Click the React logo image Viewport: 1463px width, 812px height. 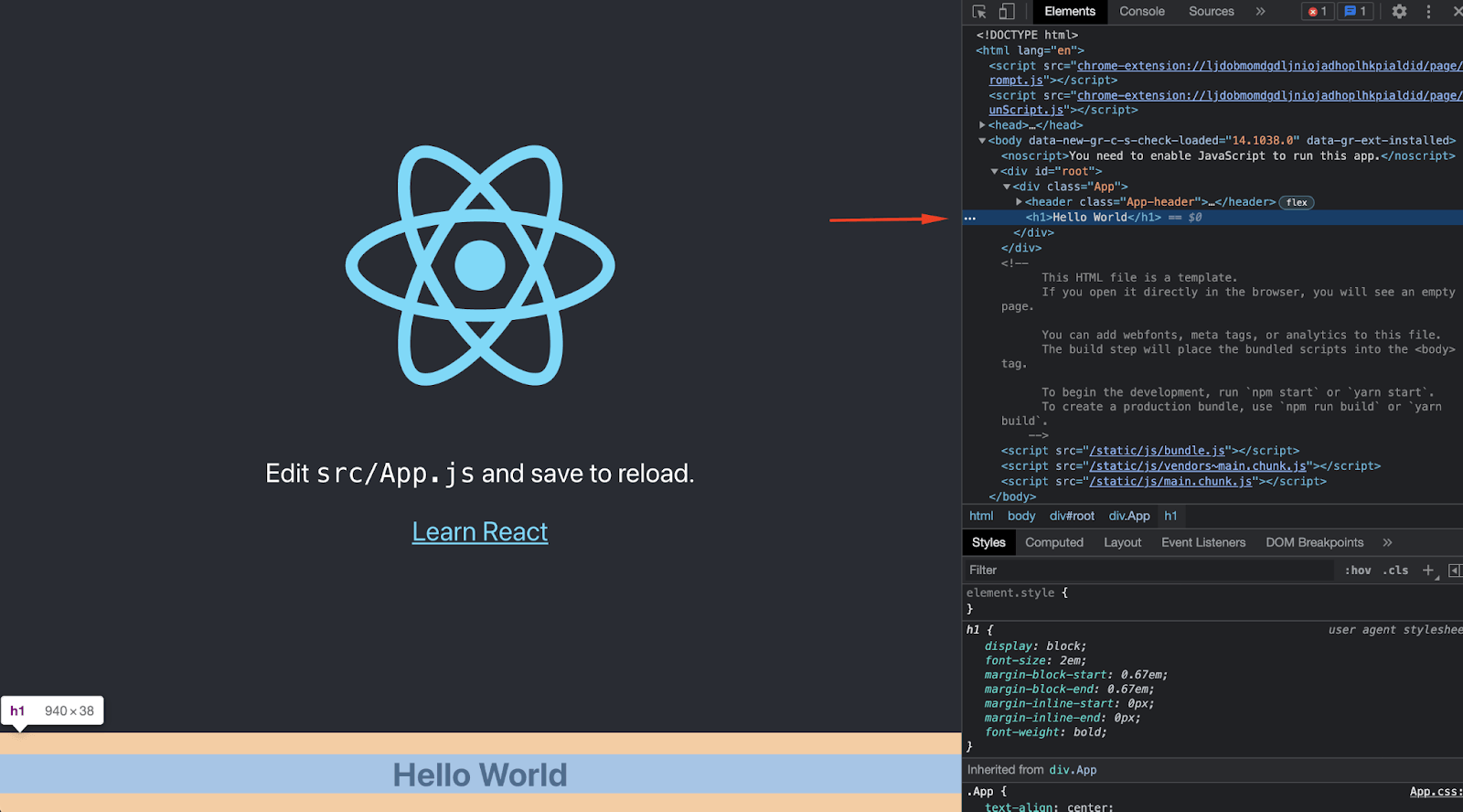[480, 265]
